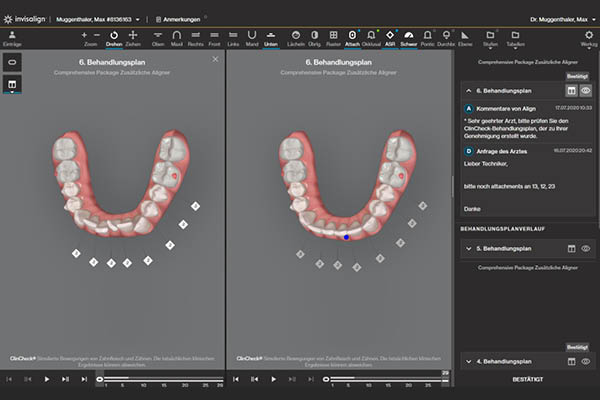Click the BESTÄTIGT button at bottom

527,379
